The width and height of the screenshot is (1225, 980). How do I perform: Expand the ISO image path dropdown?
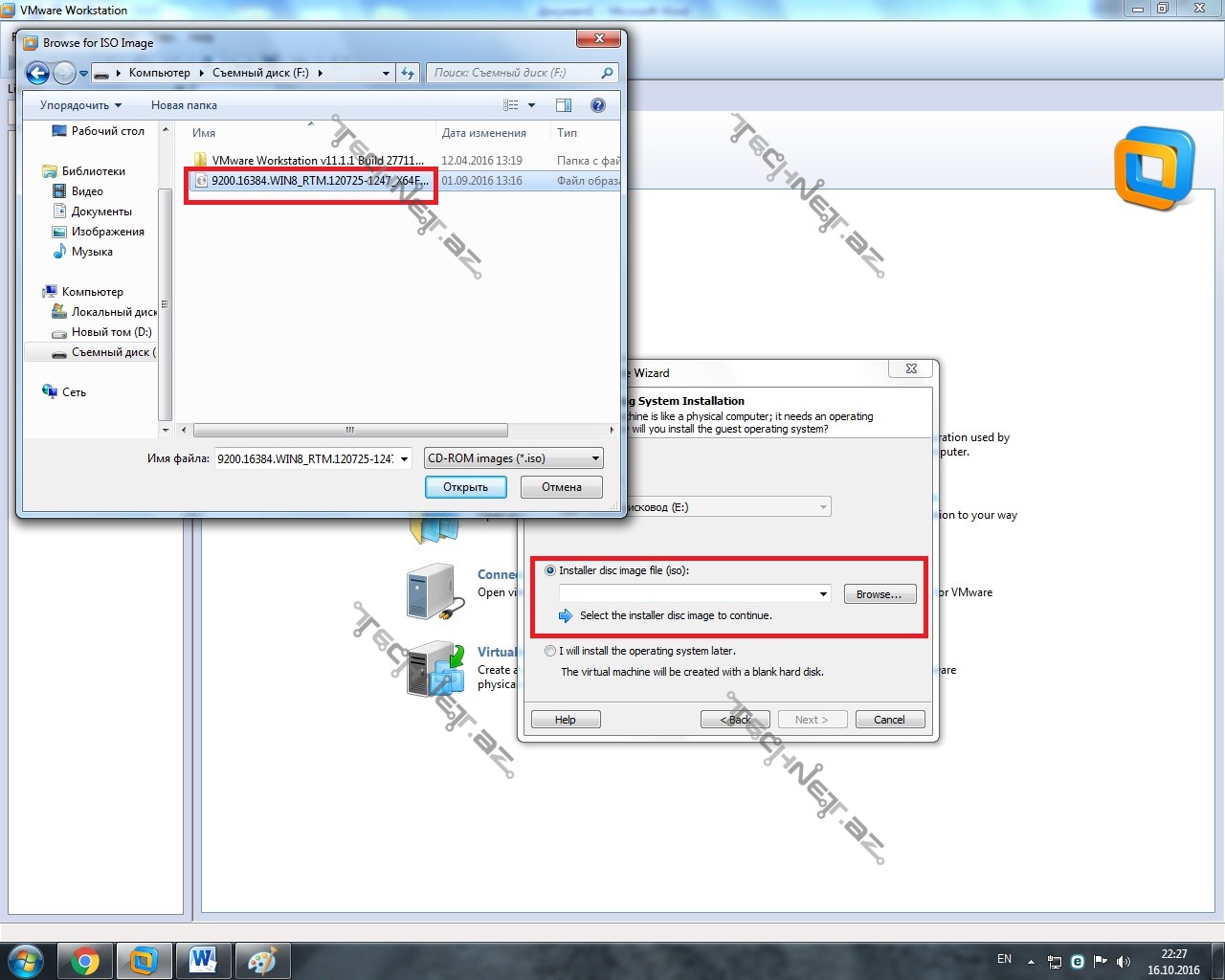[823, 594]
